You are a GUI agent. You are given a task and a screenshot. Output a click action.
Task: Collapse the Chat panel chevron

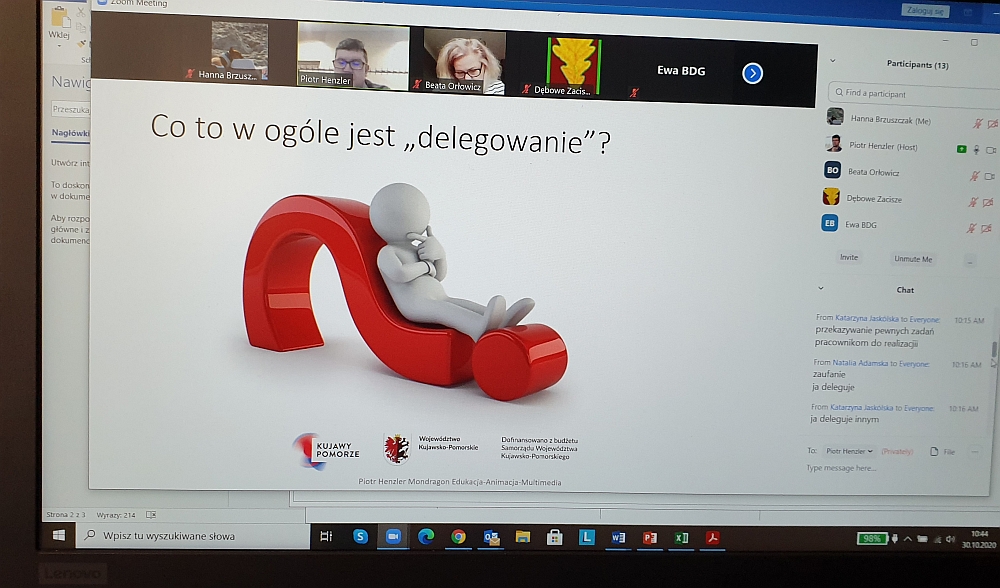click(x=821, y=288)
